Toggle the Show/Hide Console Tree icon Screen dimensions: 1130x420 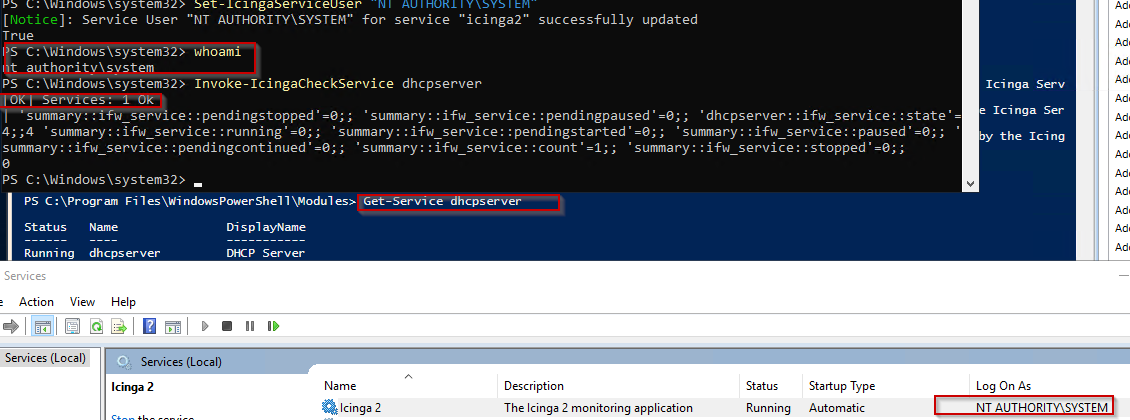[45, 326]
